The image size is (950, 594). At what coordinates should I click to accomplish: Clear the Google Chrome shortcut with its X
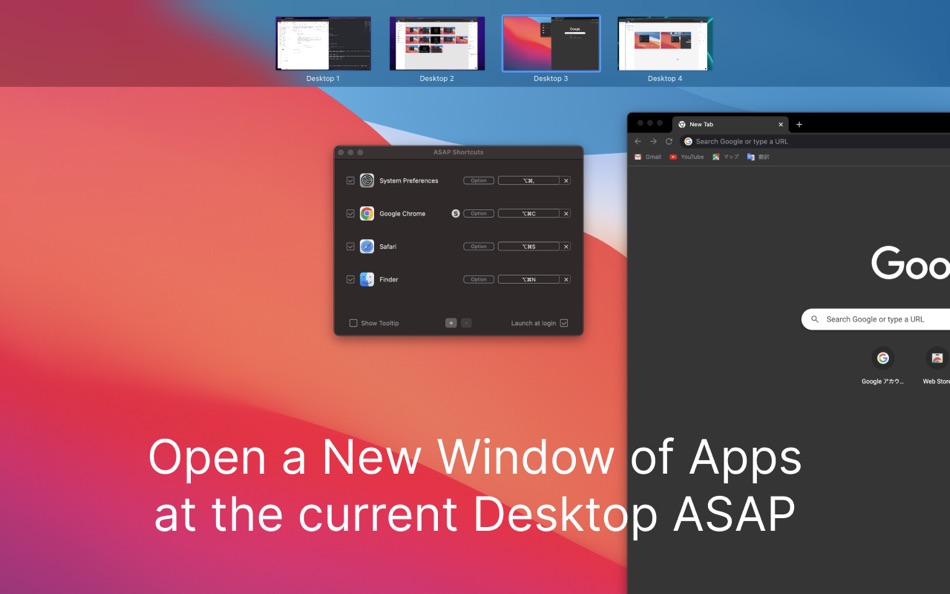[566, 213]
